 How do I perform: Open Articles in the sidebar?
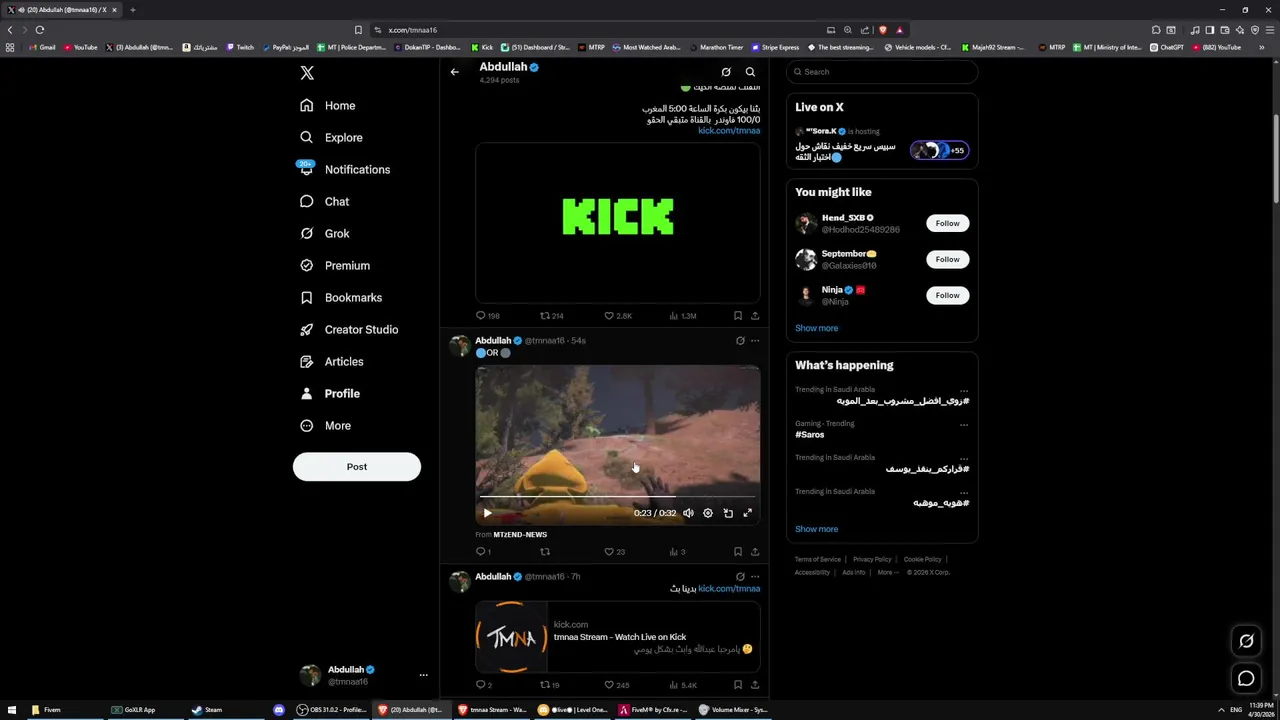click(330, 361)
